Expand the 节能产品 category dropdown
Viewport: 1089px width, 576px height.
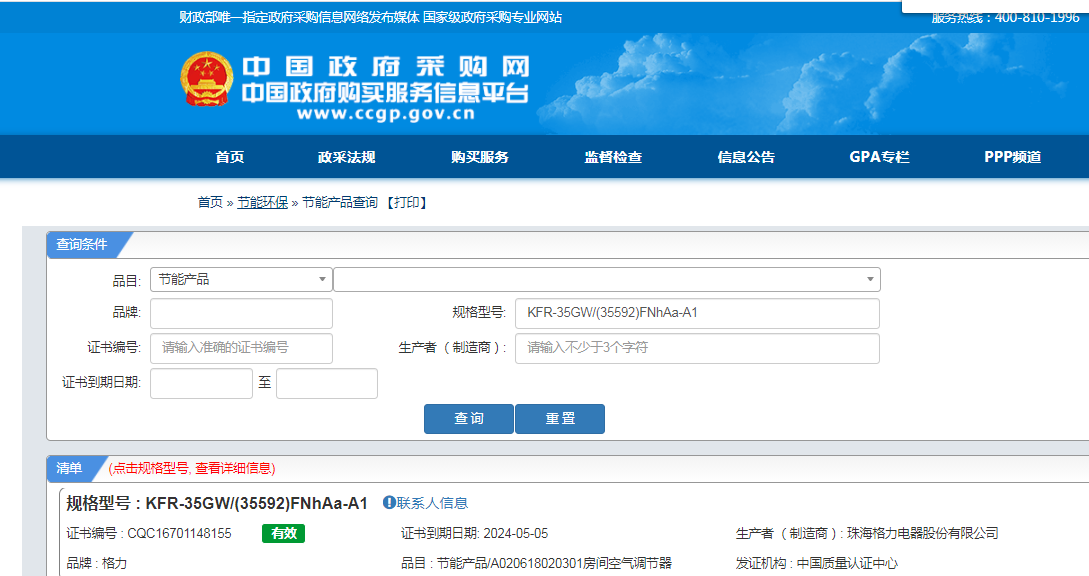pos(241,279)
